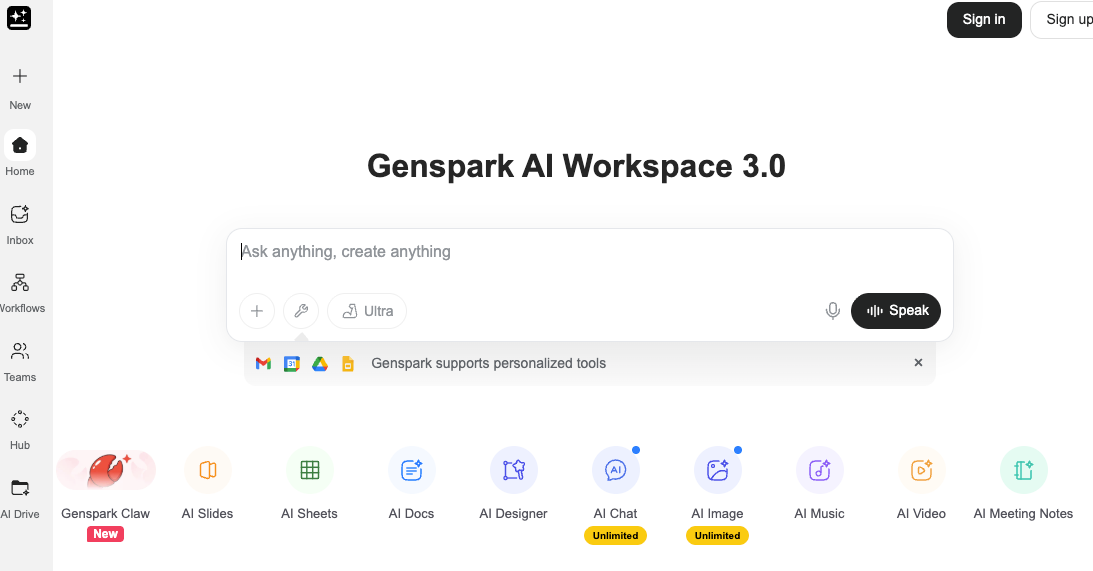Click the Google Calendar icon

(291, 363)
